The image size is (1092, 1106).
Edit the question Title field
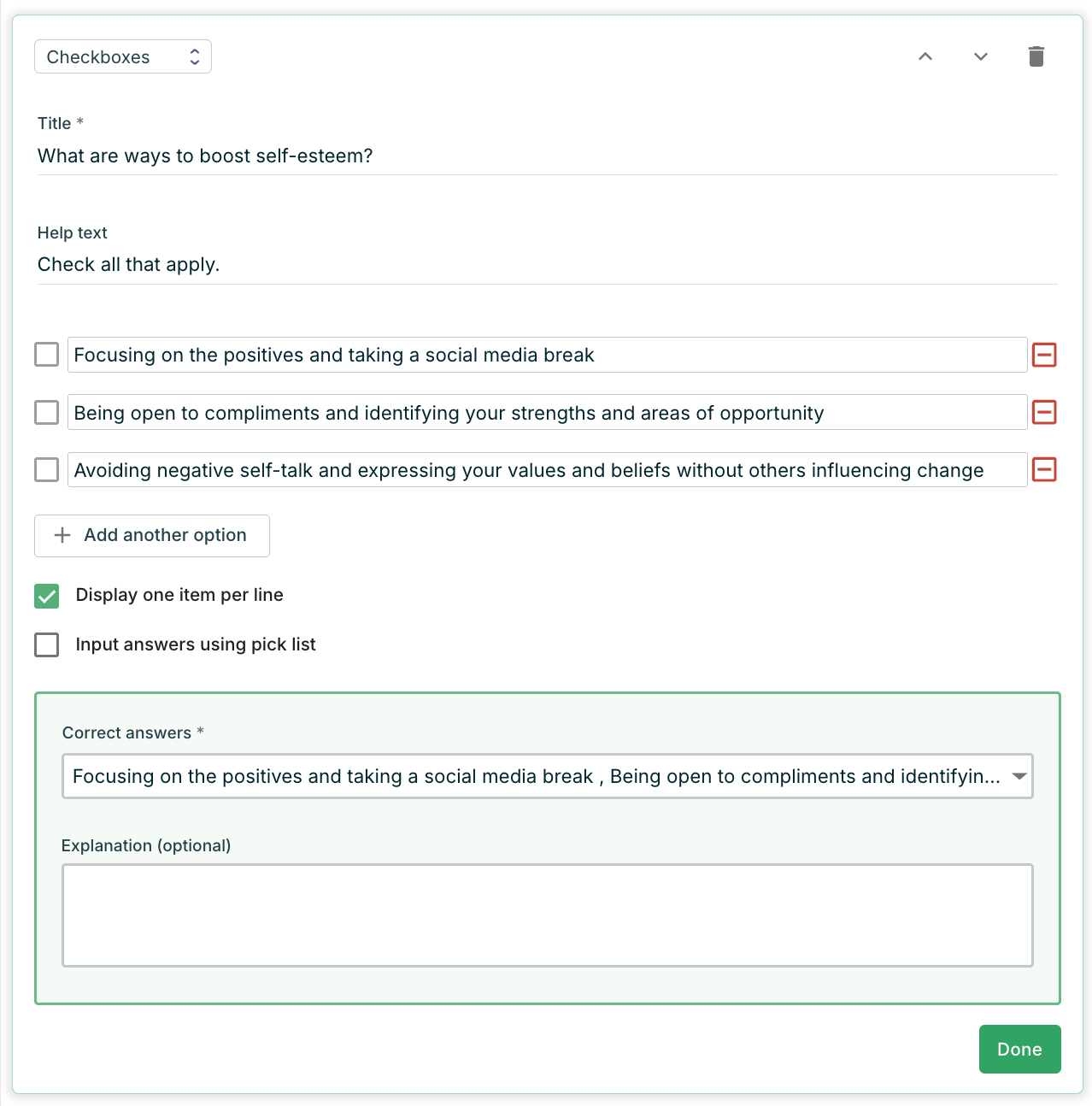[x=547, y=156]
